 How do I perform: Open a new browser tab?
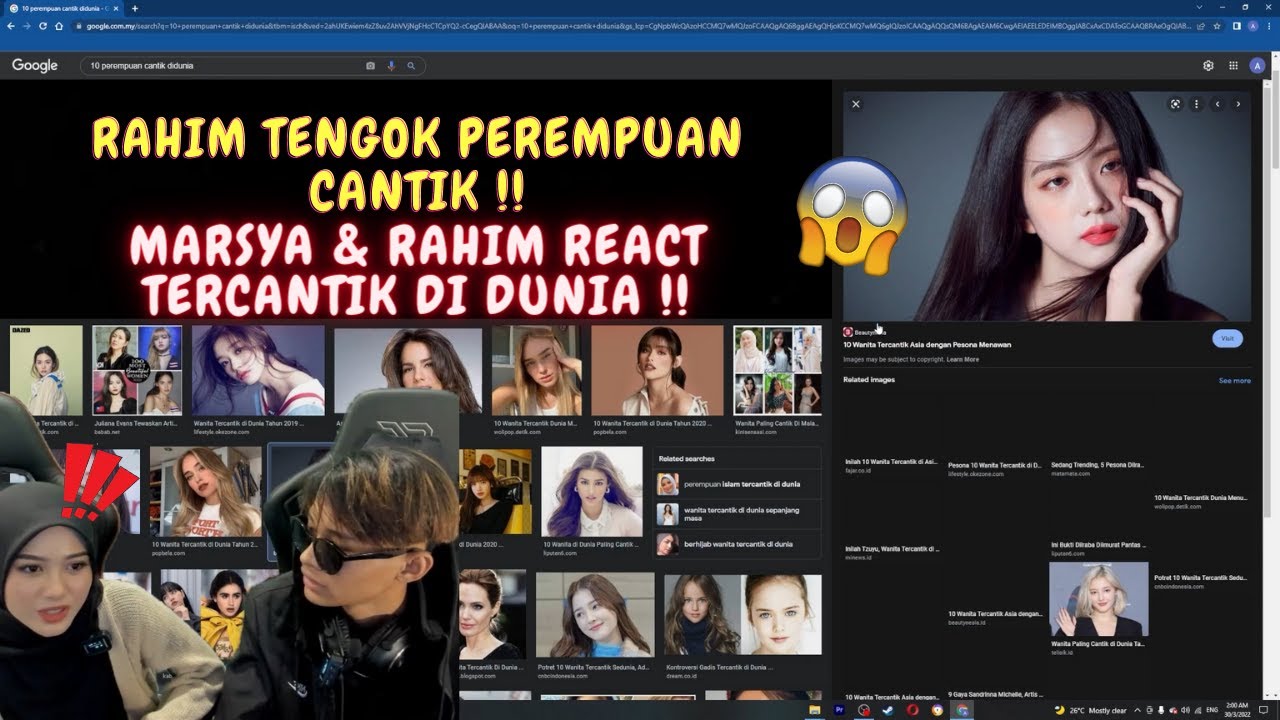click(x=135, y=8)
